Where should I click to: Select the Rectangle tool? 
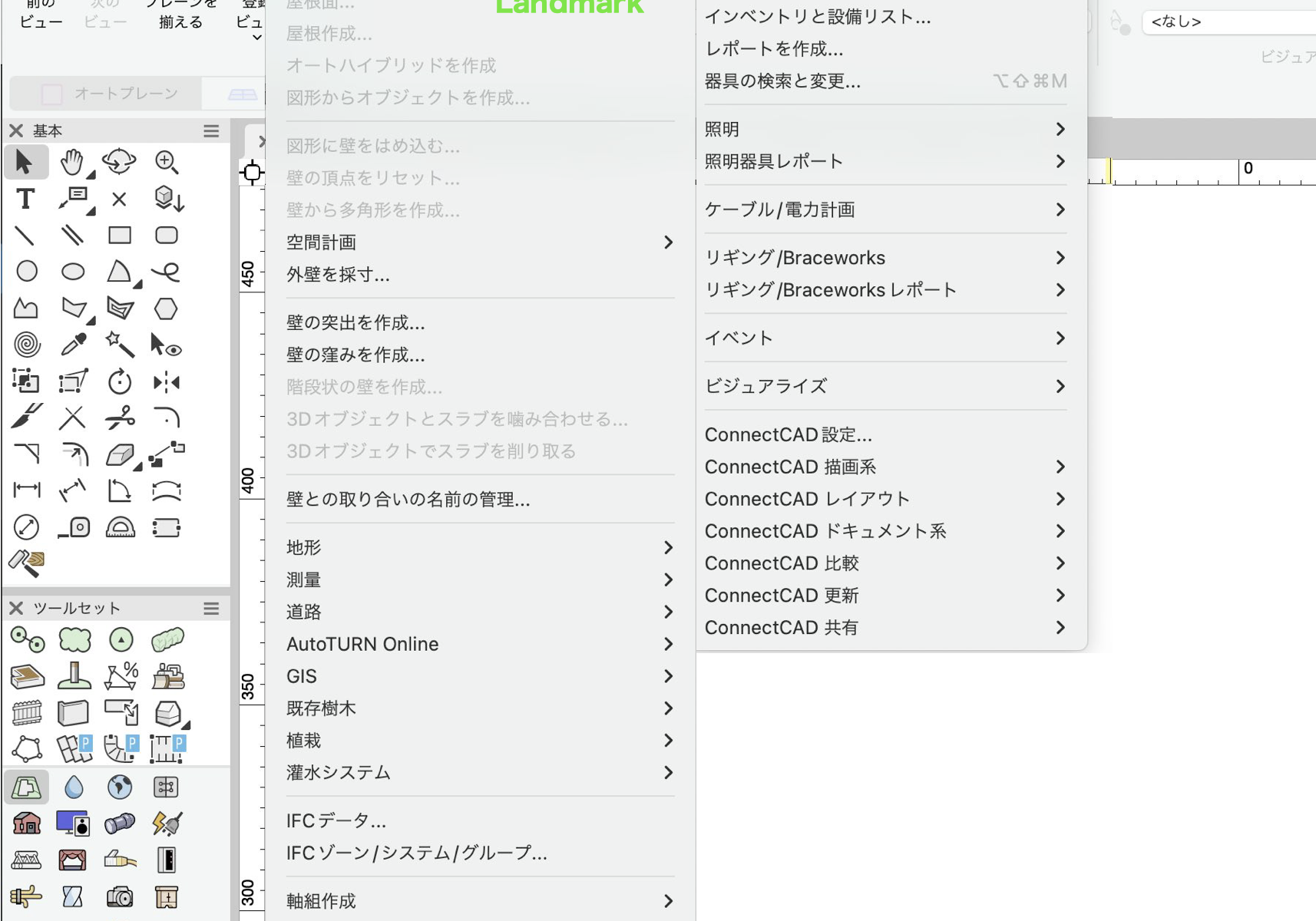click(120, 235)
